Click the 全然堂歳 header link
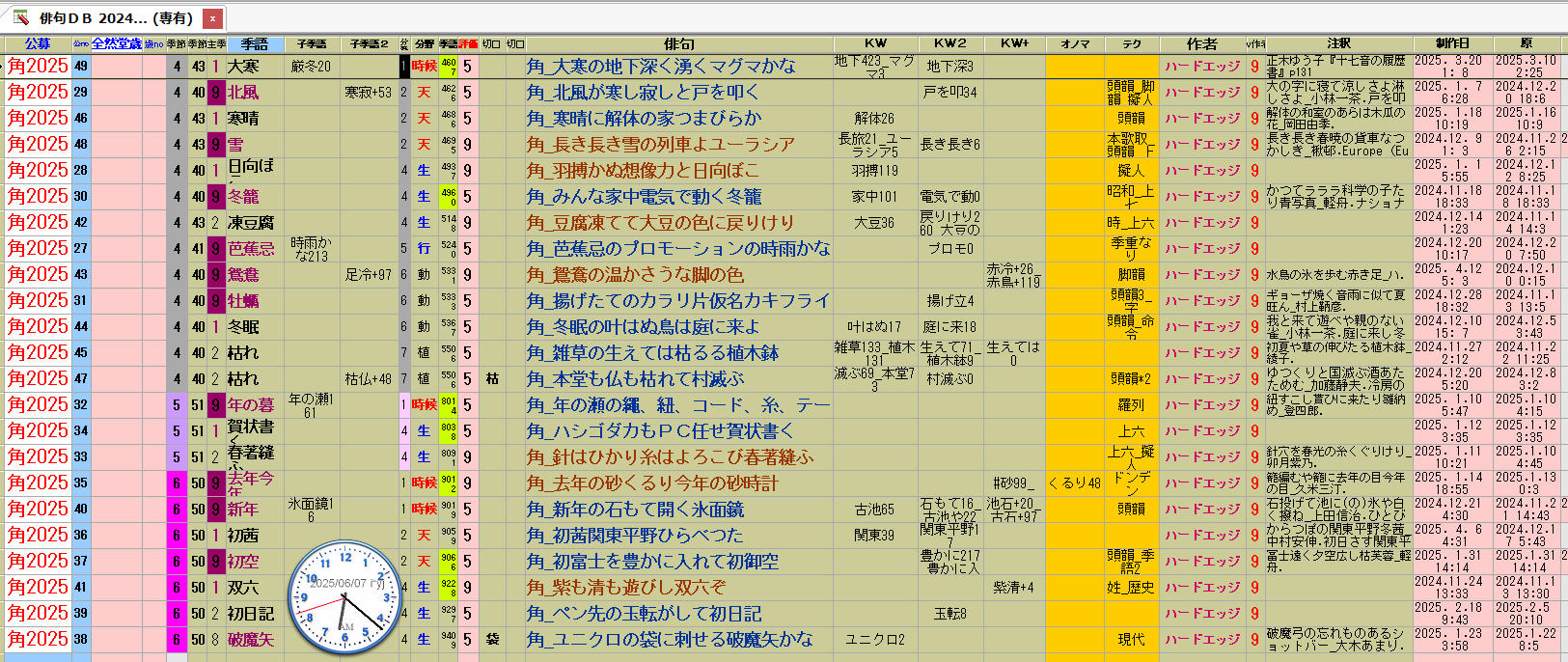Viewport: 1568px width, 662px height. [116, 43]
